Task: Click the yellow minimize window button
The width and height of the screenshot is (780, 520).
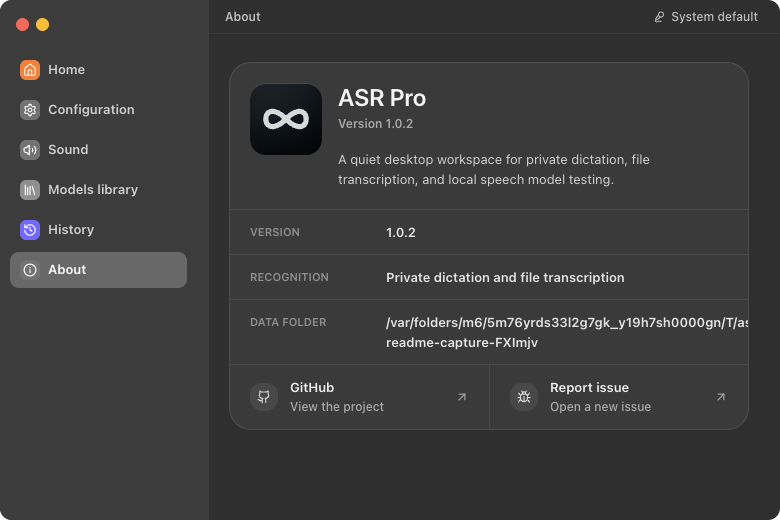Action: (43, 24)
